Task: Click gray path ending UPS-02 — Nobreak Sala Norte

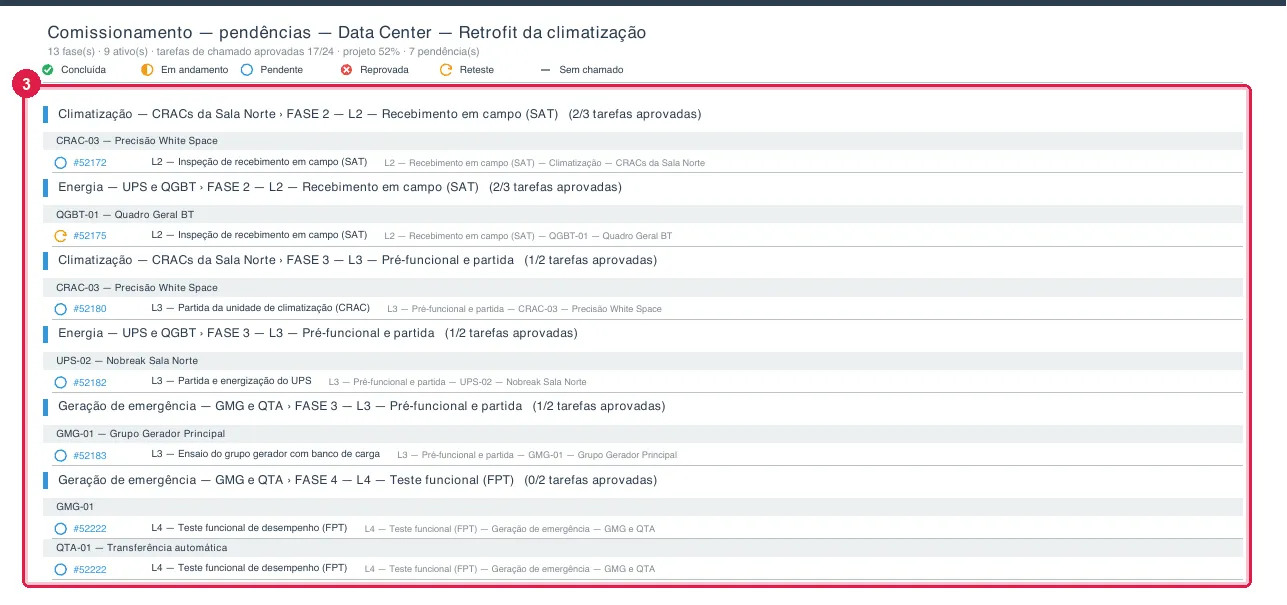Action: click(457, 382)
